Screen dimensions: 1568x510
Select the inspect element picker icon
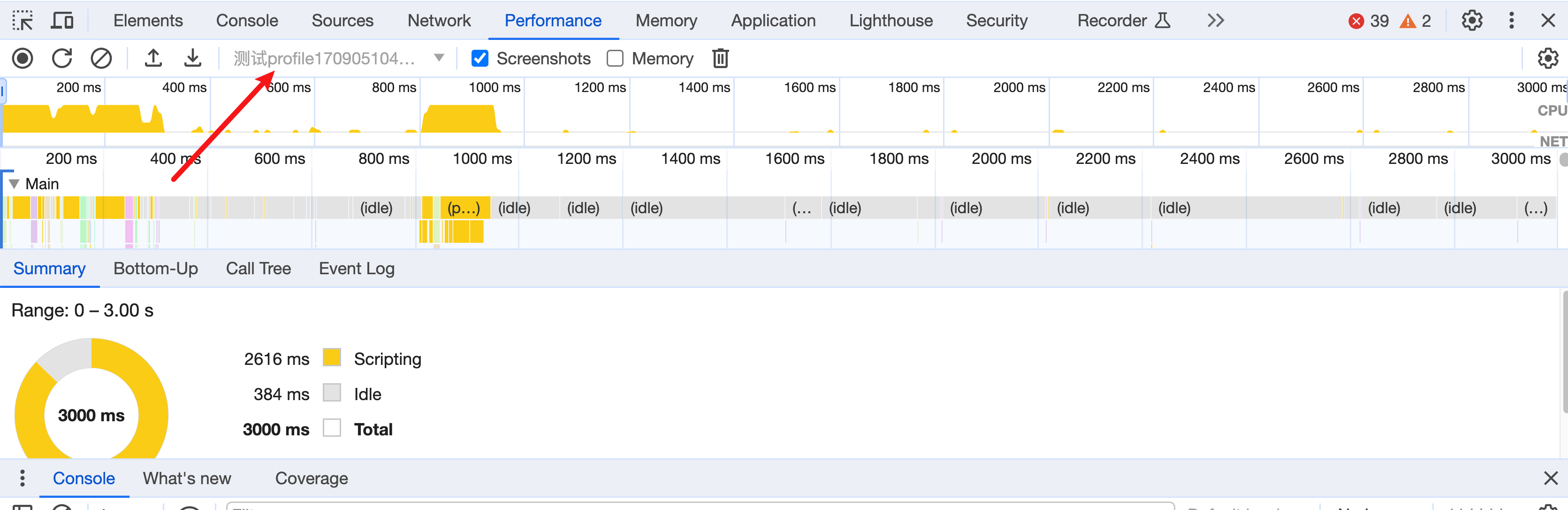coord(23,21)
